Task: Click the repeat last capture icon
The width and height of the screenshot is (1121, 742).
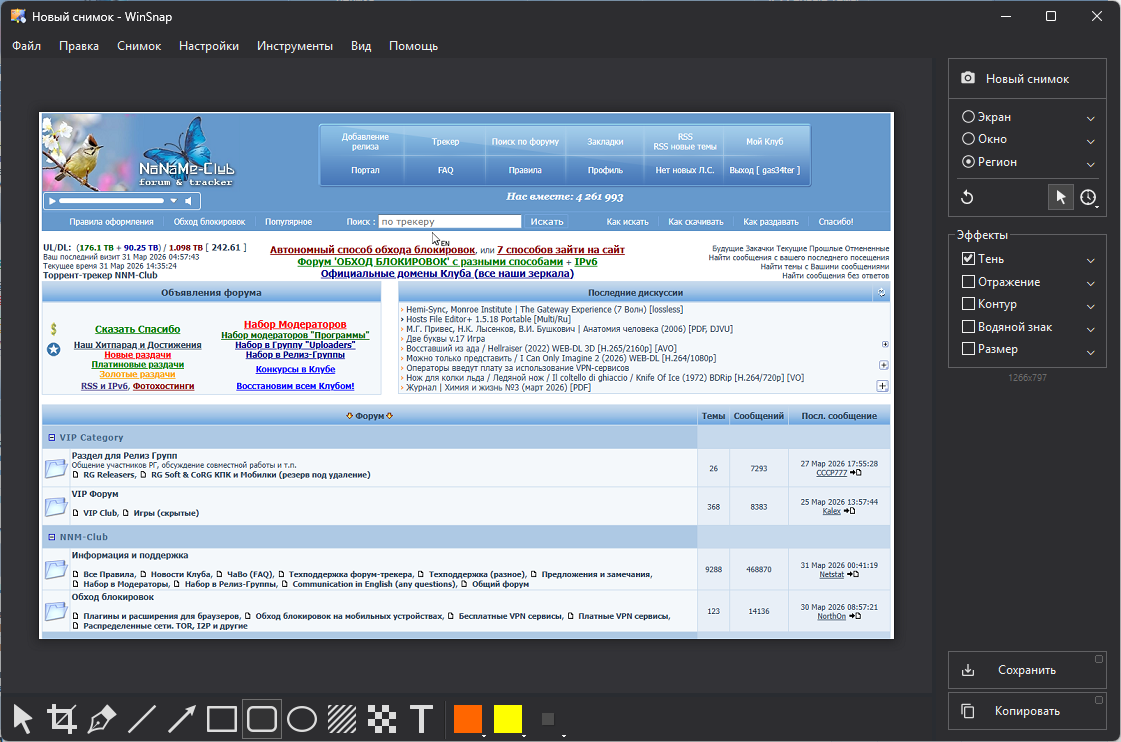Action: (967, 197)
